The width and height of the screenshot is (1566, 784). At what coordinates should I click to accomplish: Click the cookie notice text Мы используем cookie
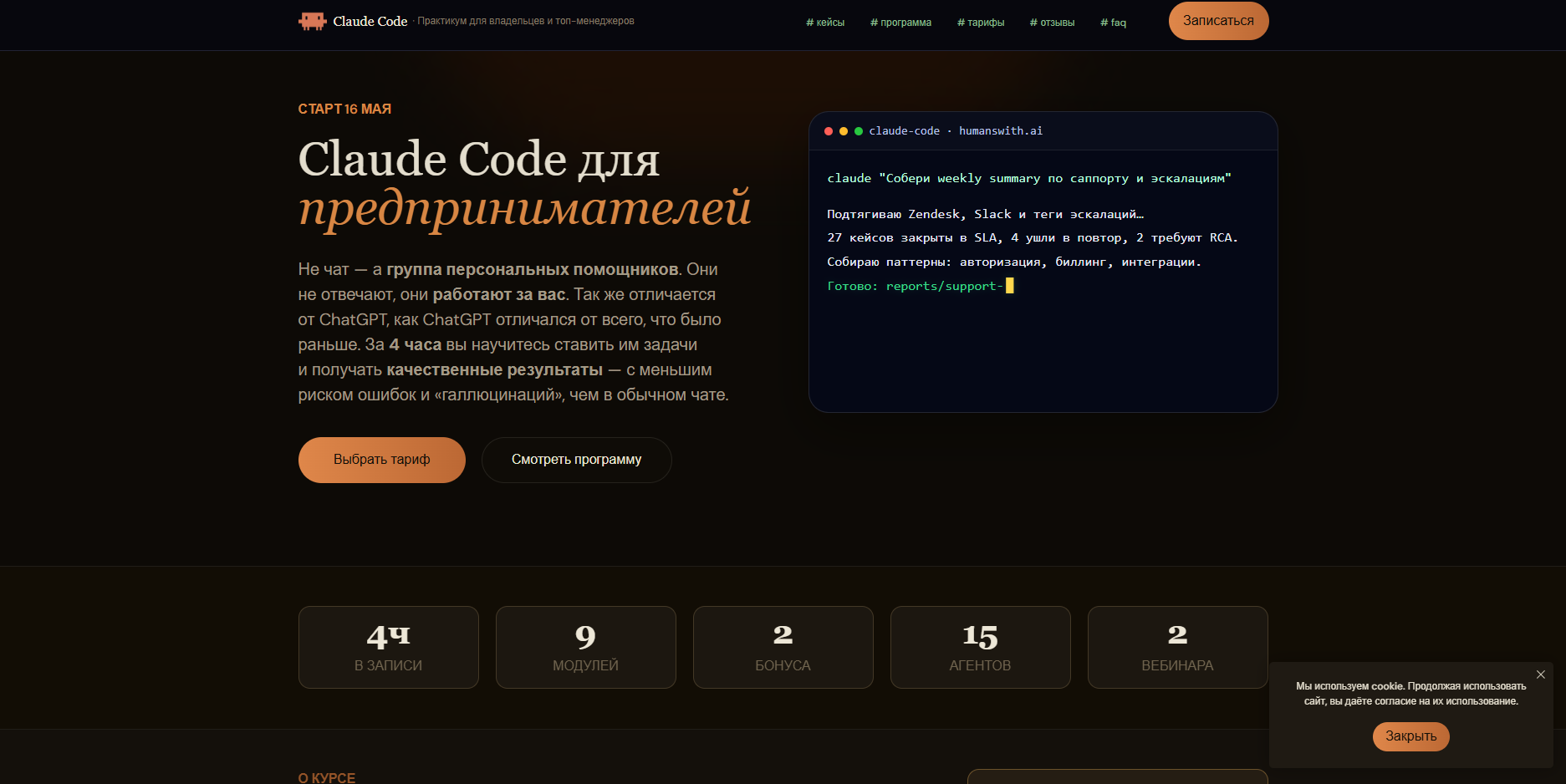pos(1411,694)
